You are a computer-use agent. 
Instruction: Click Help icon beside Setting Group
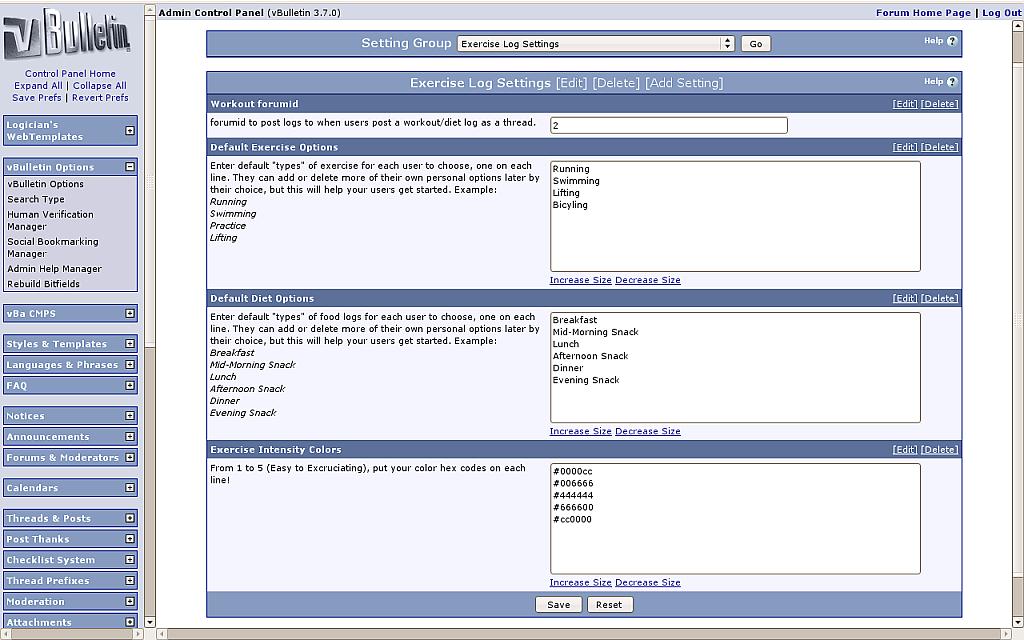951,41
